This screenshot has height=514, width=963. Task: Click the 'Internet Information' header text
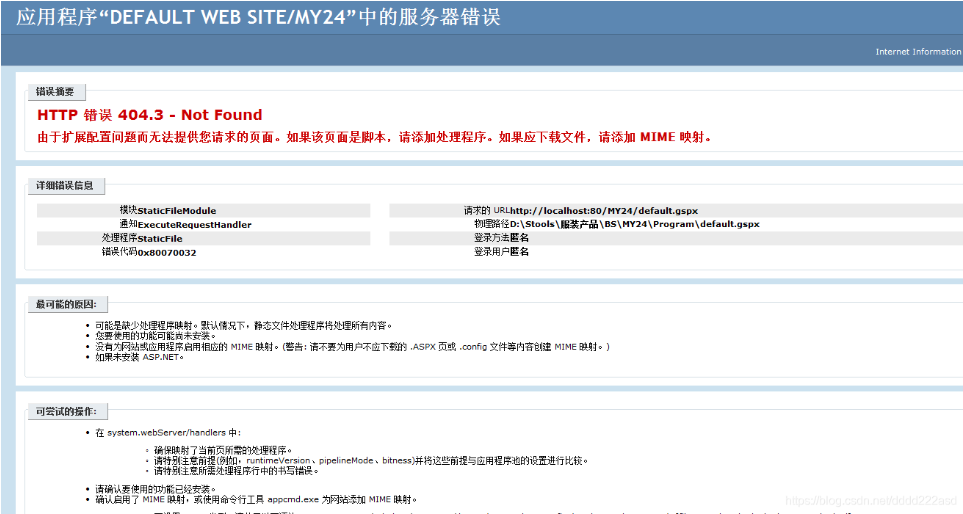click(919, 52)
